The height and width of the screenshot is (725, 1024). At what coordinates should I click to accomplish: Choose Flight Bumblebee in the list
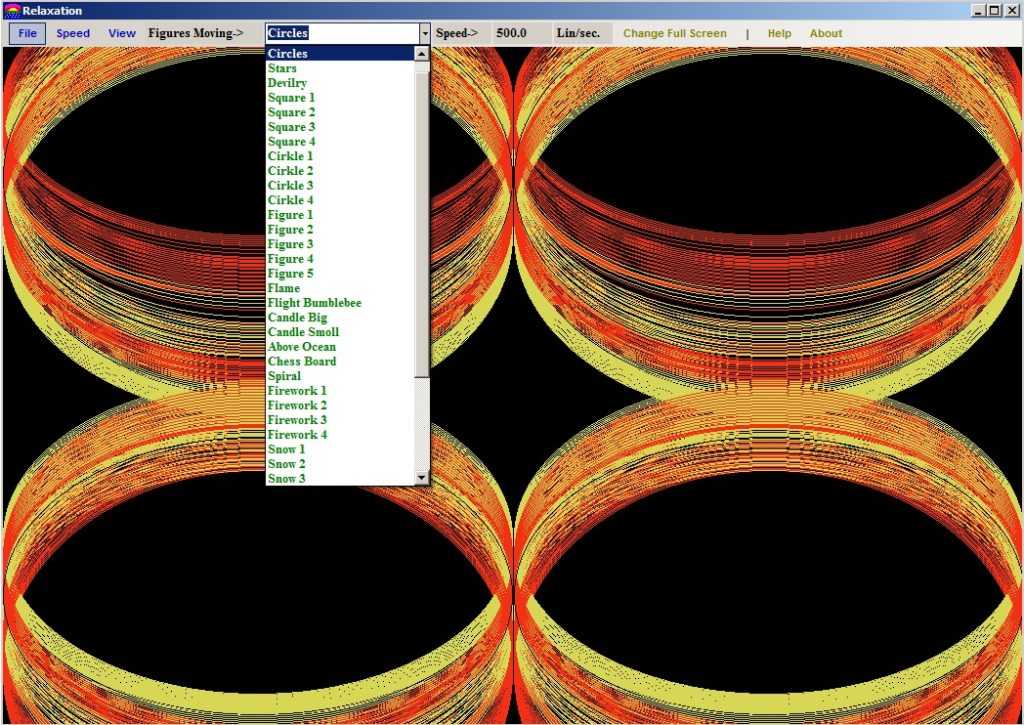click(314, 303)
